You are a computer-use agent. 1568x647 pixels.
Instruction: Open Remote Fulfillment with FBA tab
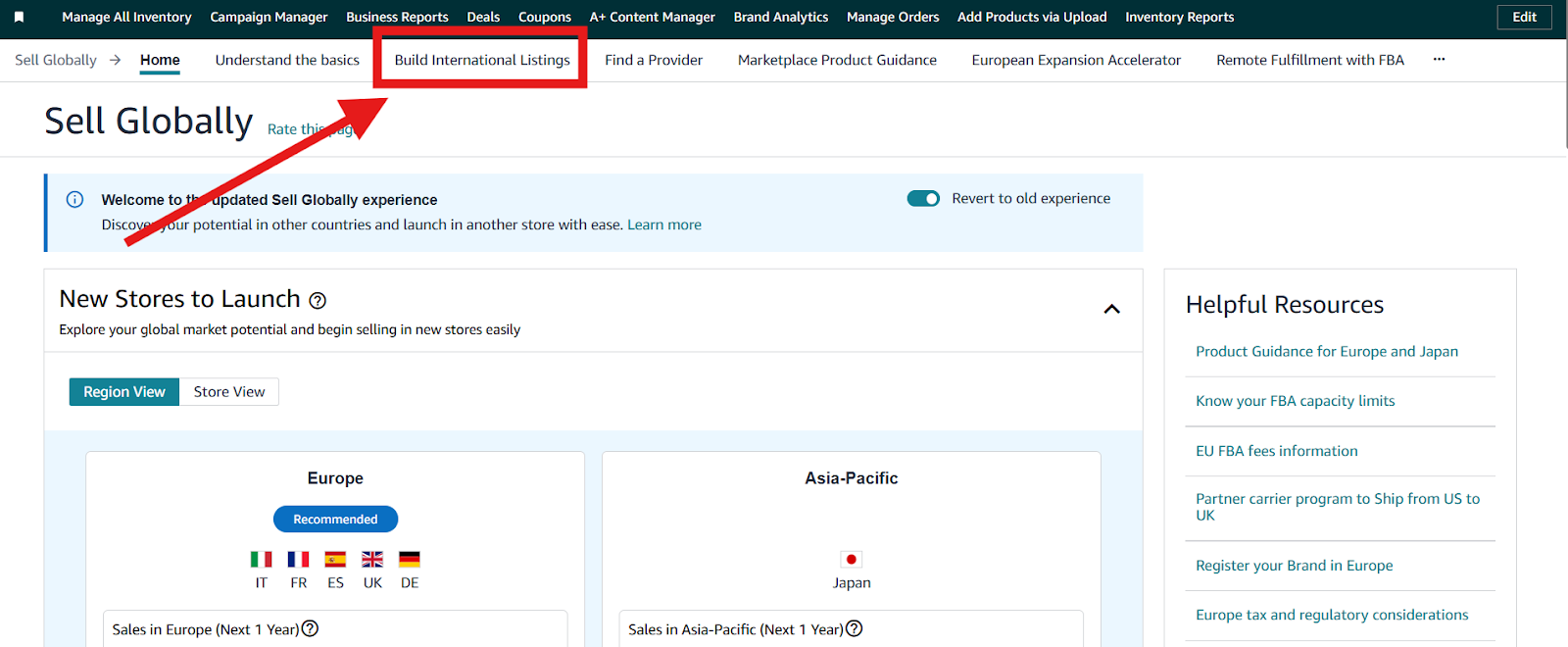tap(1310, 60)
